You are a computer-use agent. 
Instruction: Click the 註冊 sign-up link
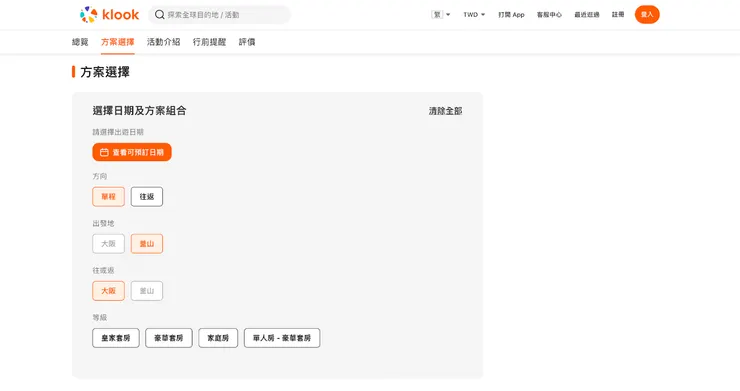tap(618, 15)
